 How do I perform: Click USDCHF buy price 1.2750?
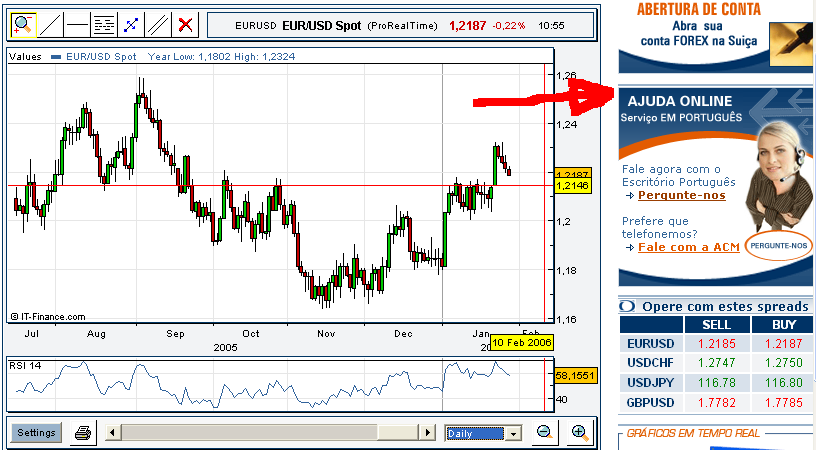tap(783, 363)
